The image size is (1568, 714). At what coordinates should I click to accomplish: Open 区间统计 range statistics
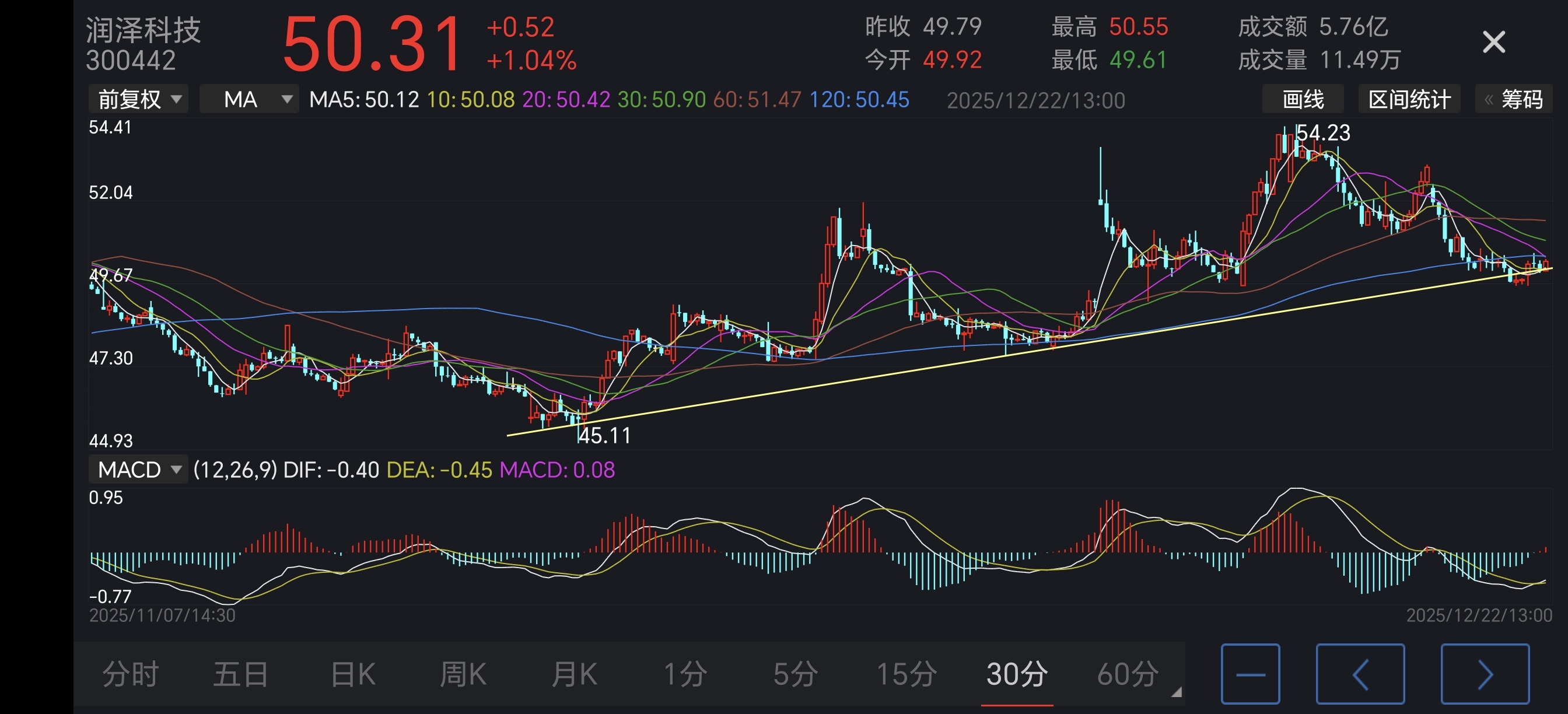(1409, 99)
